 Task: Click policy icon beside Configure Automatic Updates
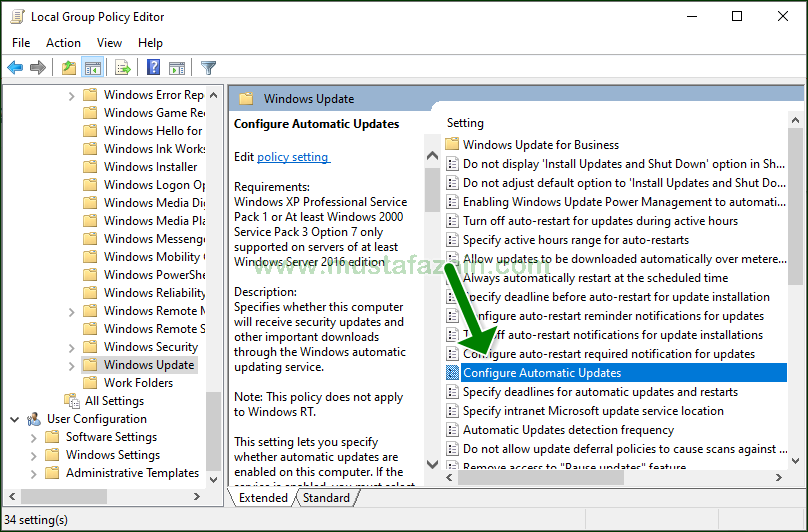pos(452,373)
